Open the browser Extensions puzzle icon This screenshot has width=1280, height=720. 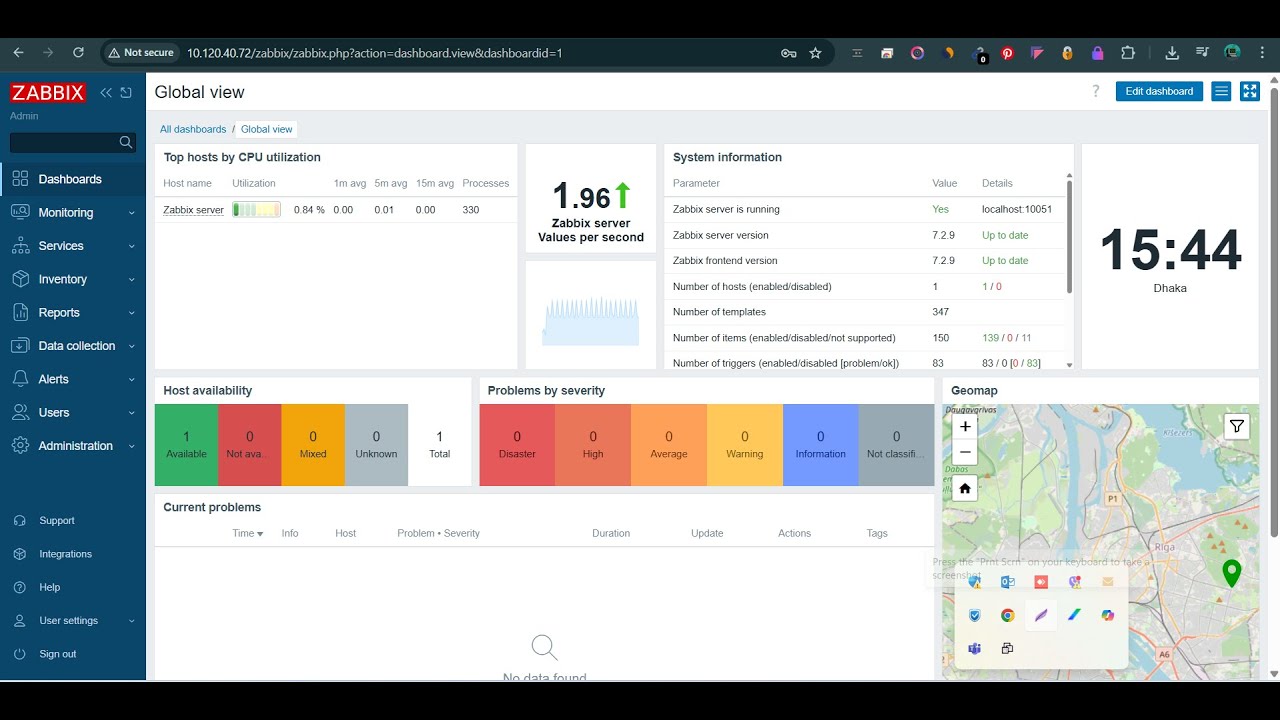tap(1128, 53)
